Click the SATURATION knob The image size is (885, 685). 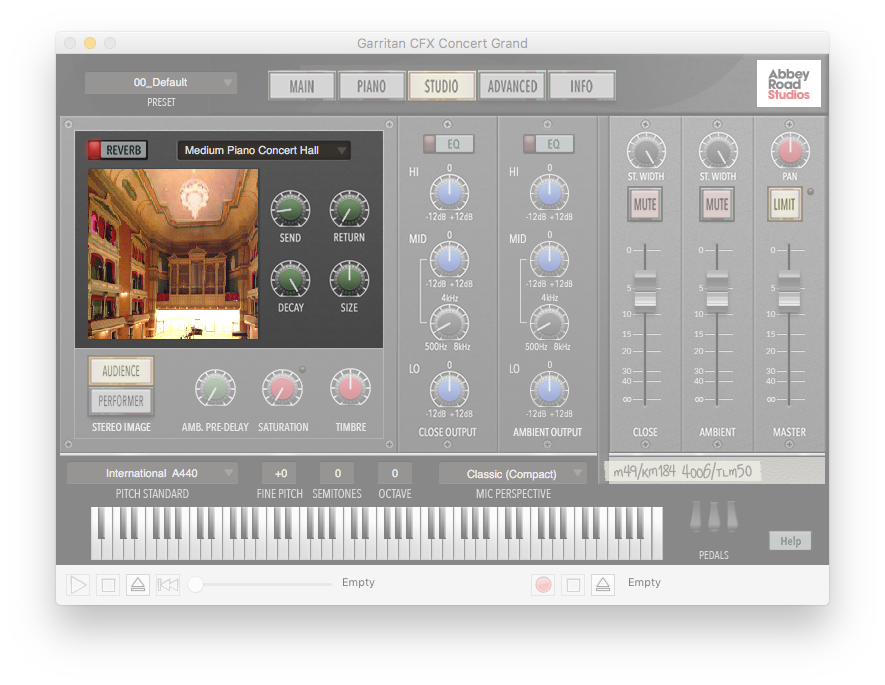tap(283, 388)
